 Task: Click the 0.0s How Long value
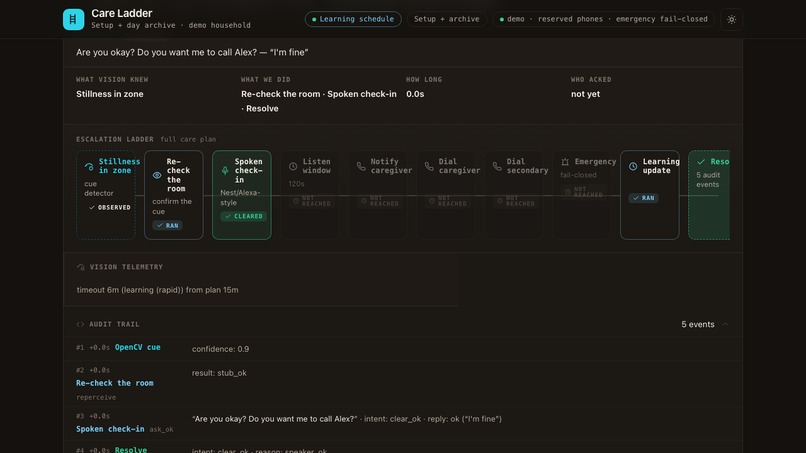click(x=415, y=94)
